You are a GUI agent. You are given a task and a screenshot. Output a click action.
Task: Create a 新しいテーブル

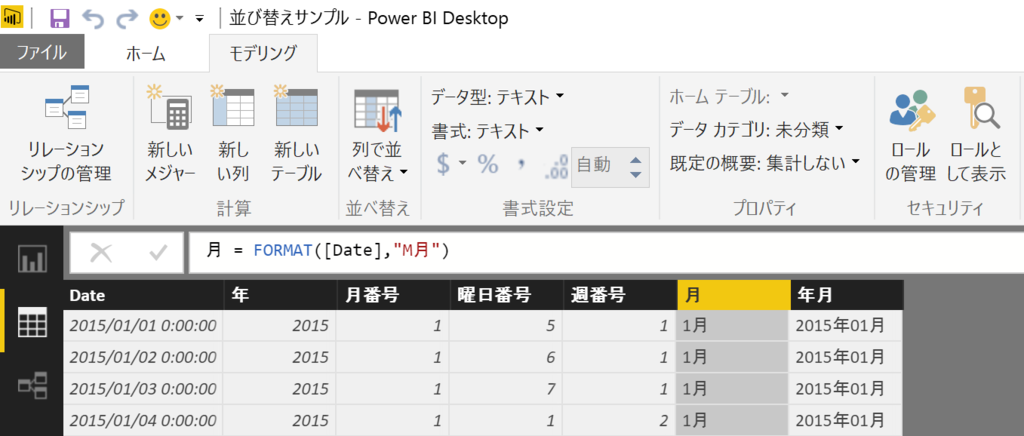pyautogui.click(x=296, y=134)
